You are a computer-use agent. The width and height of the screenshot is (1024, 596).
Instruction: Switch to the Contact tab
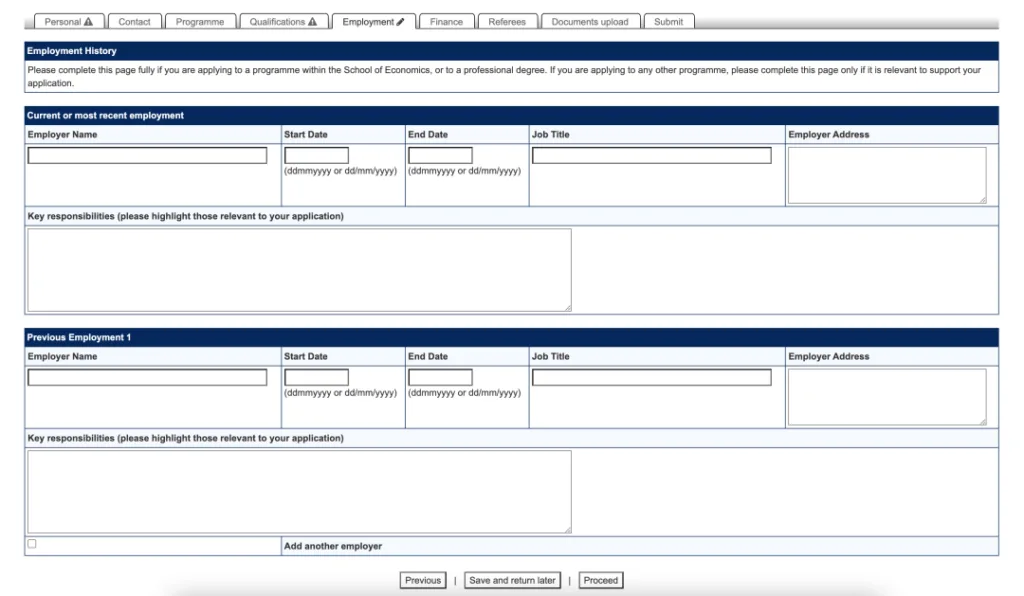click(134, 22)
